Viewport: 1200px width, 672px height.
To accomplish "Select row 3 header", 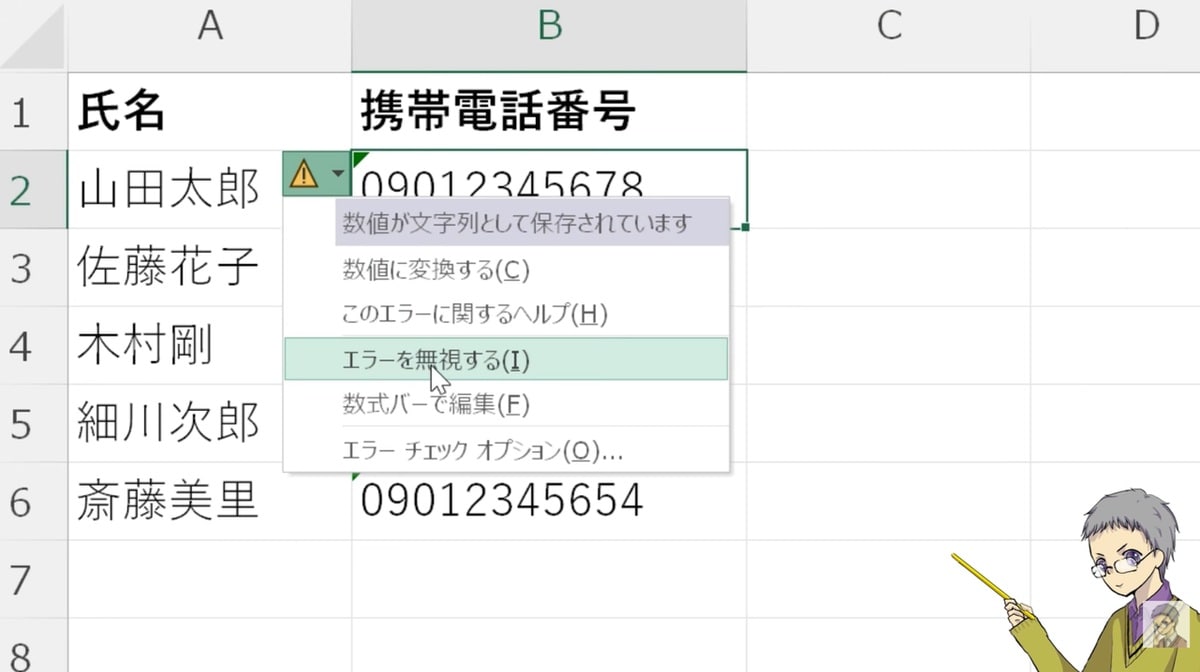I will [34, 267].
